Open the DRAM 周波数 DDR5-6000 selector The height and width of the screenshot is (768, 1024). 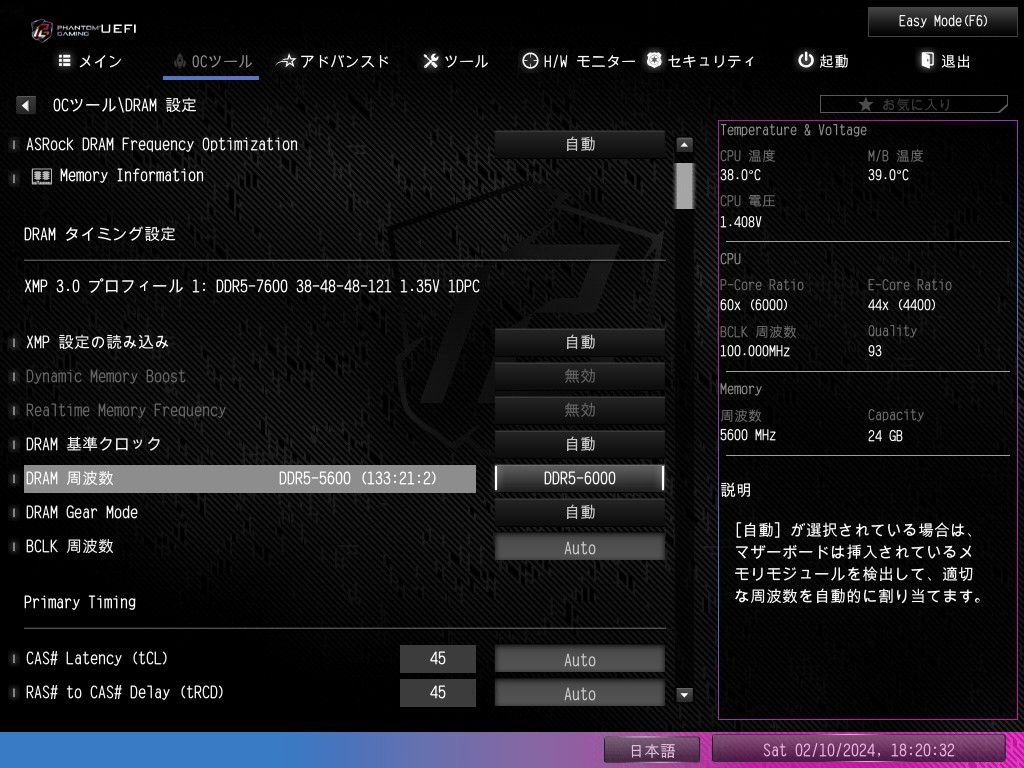coord(580,478)
